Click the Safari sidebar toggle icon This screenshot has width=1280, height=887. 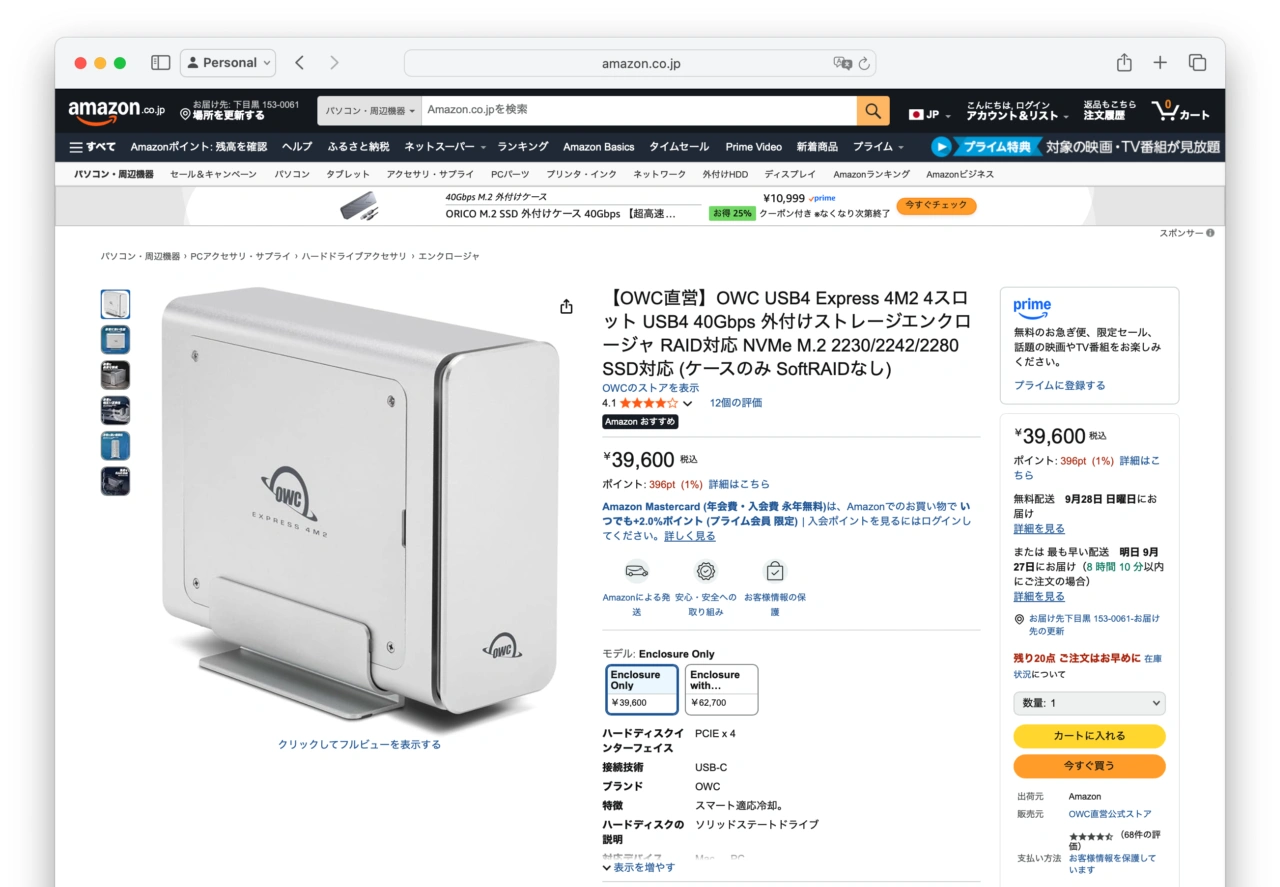pos(160,63)
